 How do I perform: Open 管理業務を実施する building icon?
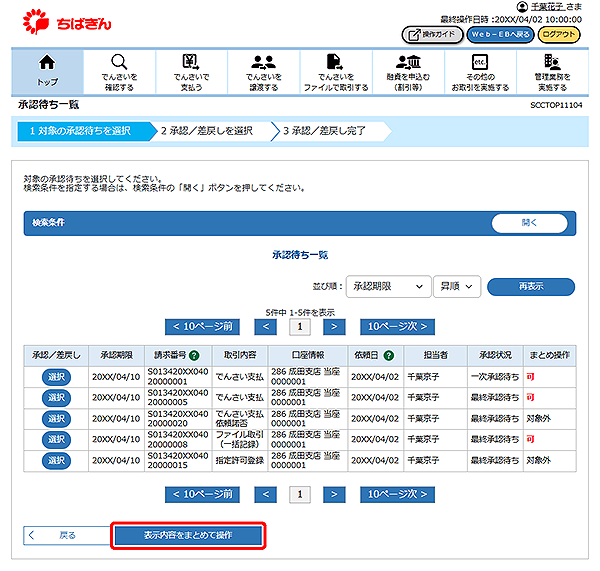552,62
